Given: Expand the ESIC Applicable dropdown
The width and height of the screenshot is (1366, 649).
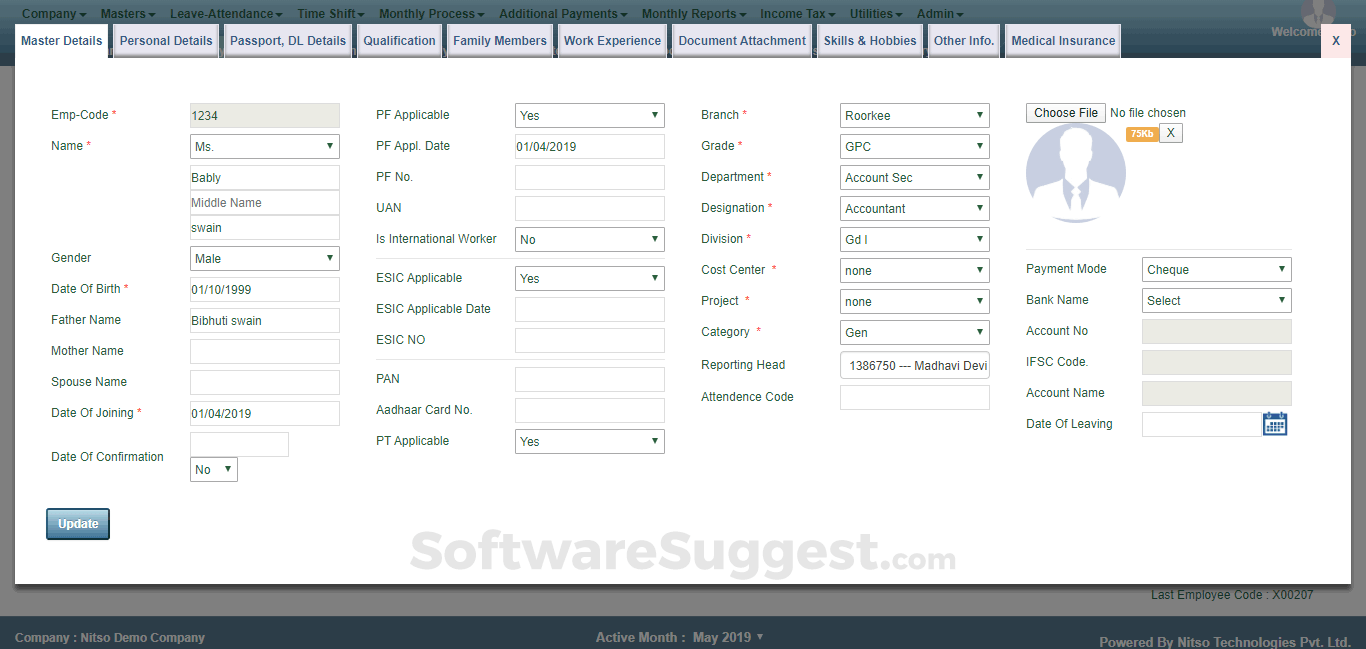Looking at the screenshot, I should click(590, 278).
